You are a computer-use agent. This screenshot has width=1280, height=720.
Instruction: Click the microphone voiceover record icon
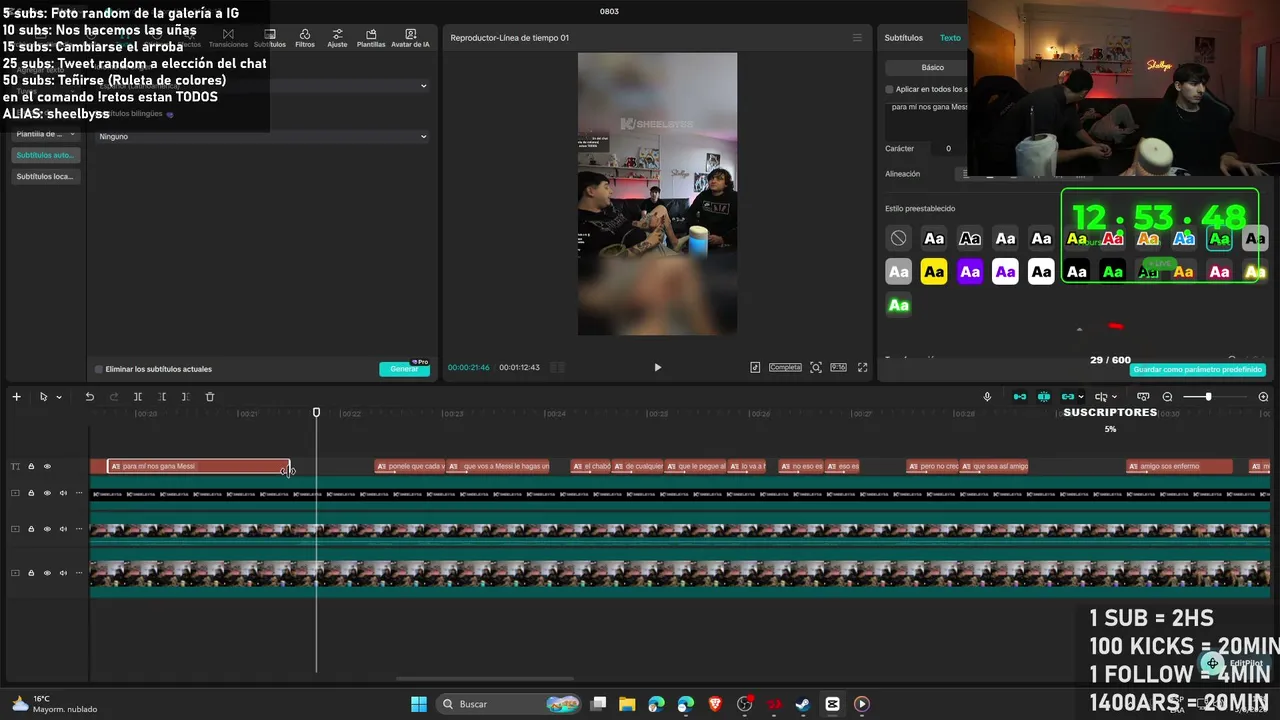point(987,397)
